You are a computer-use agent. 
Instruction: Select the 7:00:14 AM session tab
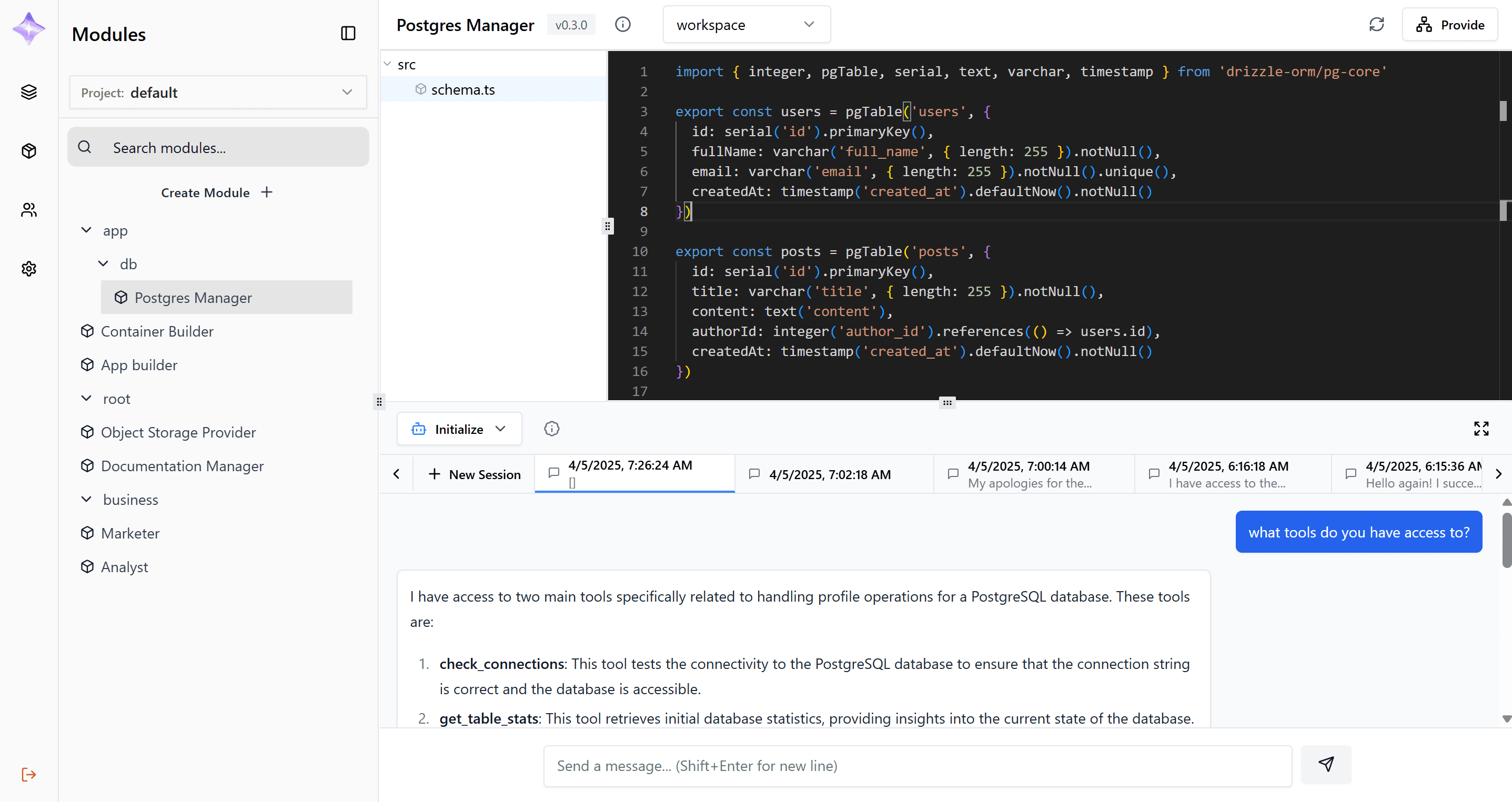[1034, 474]
